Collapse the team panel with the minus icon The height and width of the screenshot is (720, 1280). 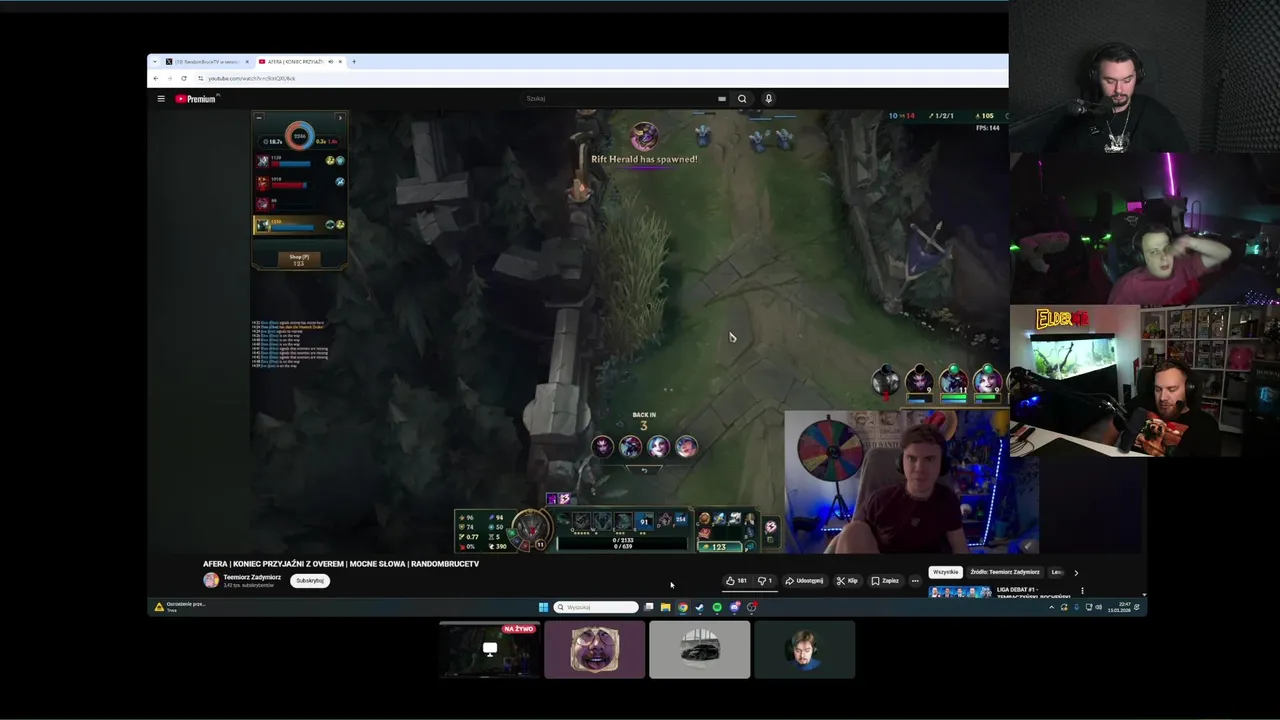click(259, 118)
